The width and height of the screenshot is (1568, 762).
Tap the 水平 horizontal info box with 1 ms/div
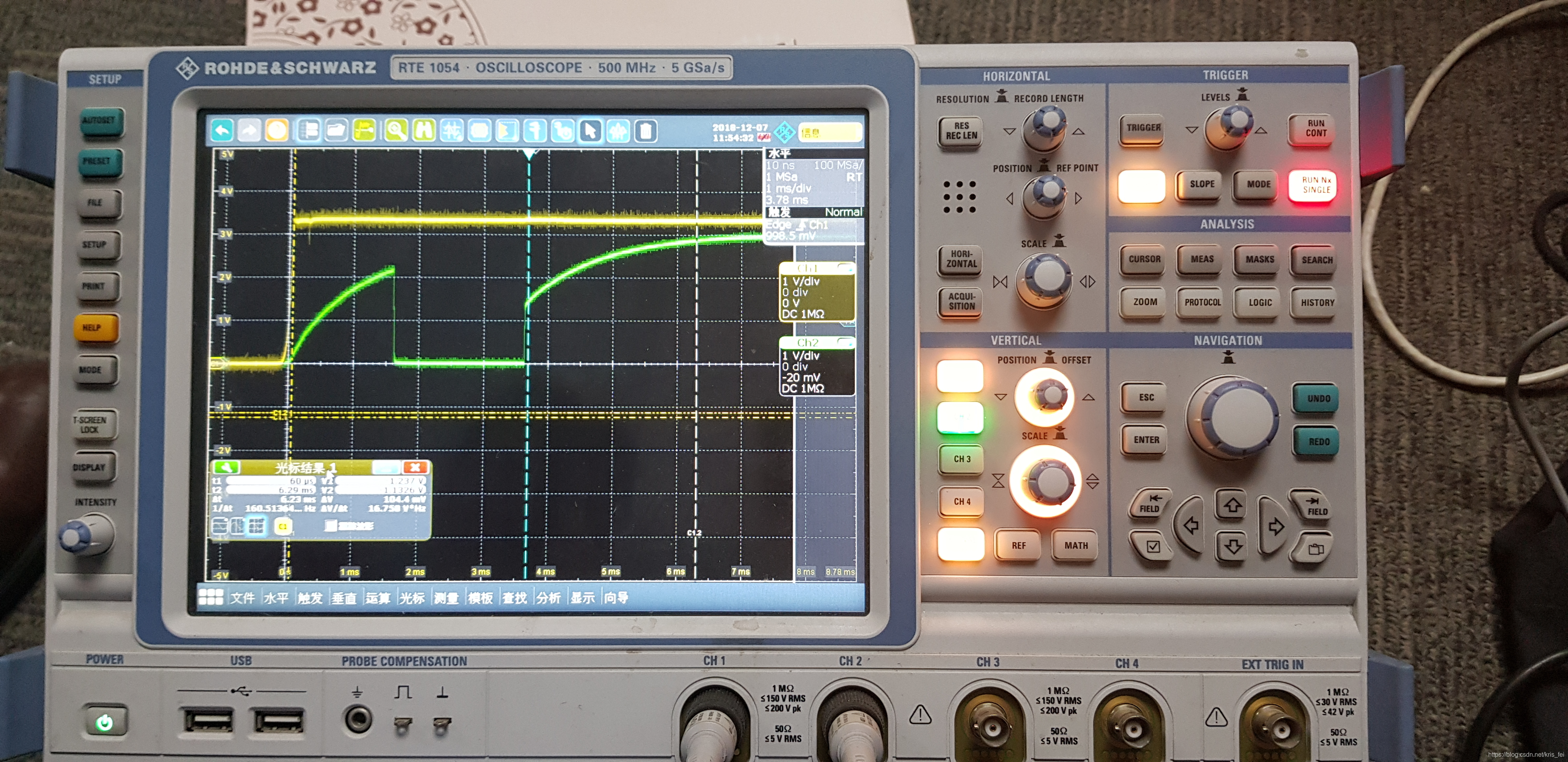pos(814,177)
